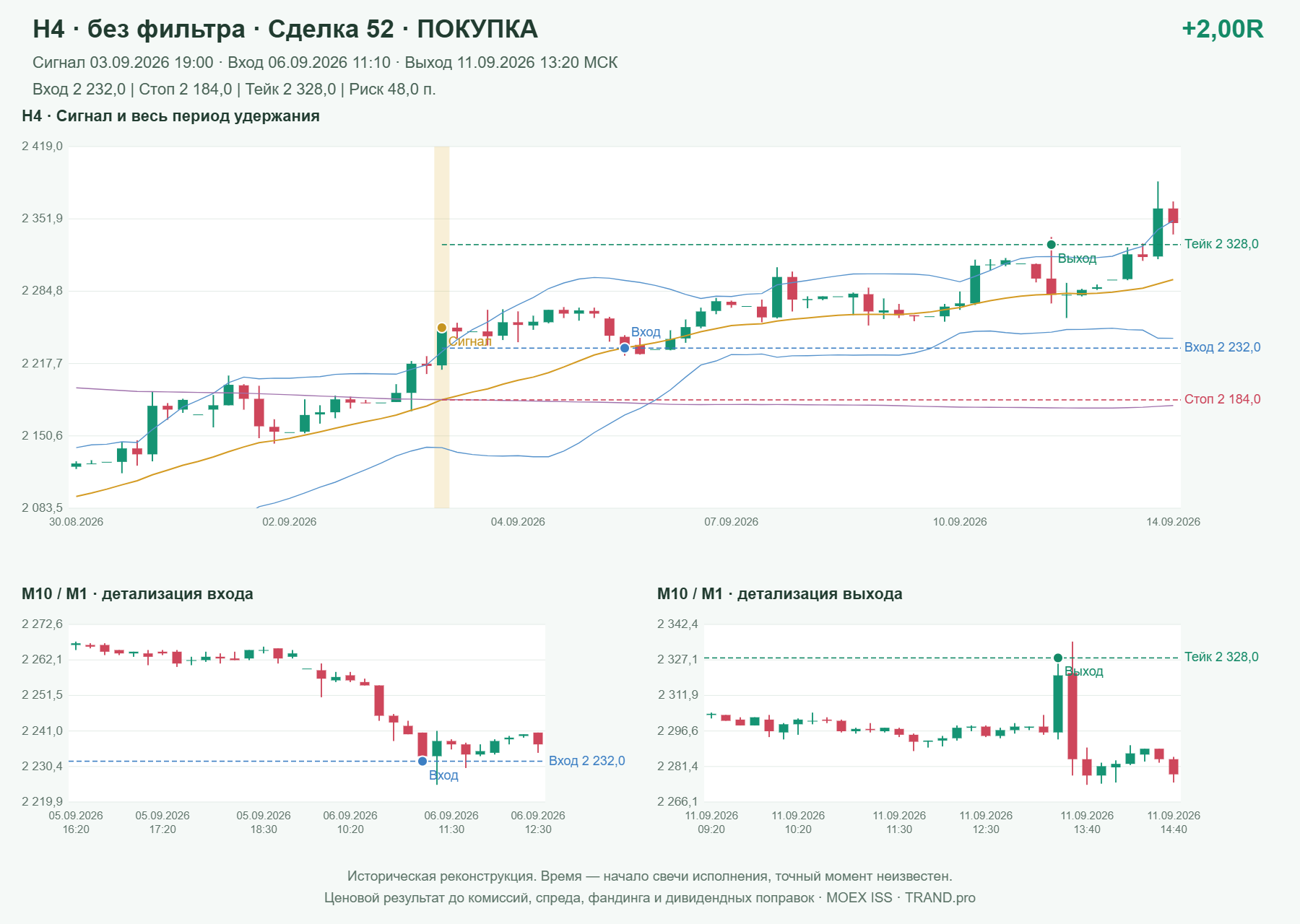Click the 2 217,7 price axis label
Screen dimensions: 1300x924
tap(42, 364)
